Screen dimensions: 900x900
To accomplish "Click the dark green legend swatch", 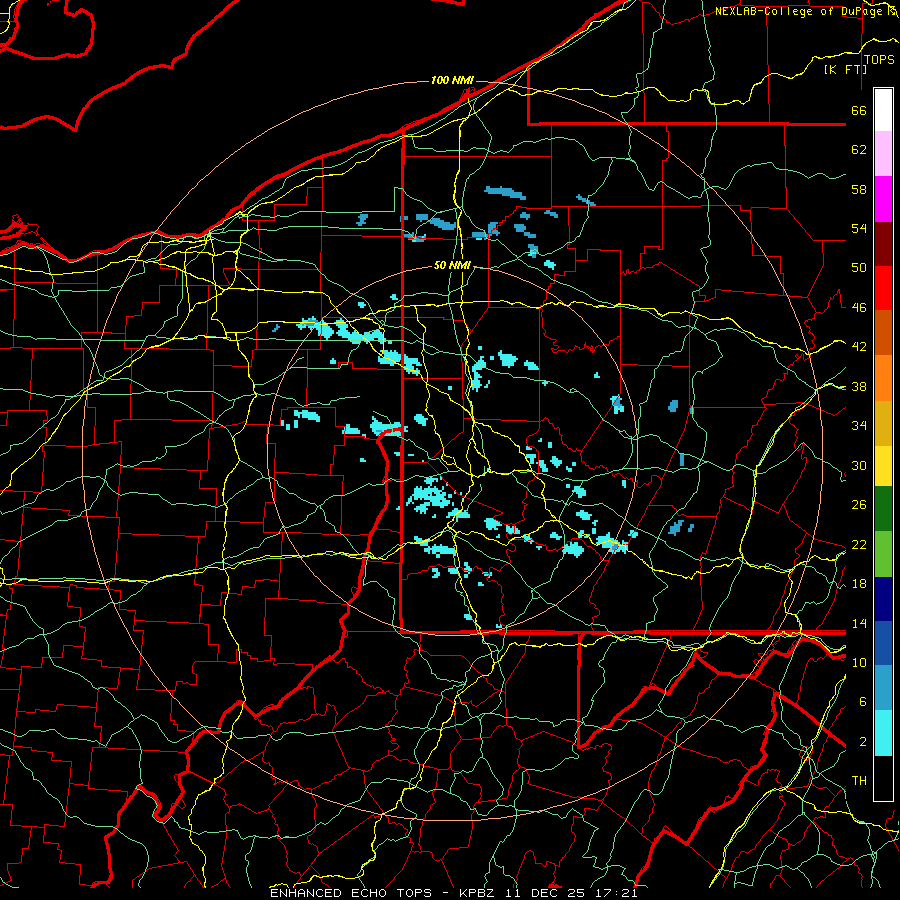I will point(883,509).
